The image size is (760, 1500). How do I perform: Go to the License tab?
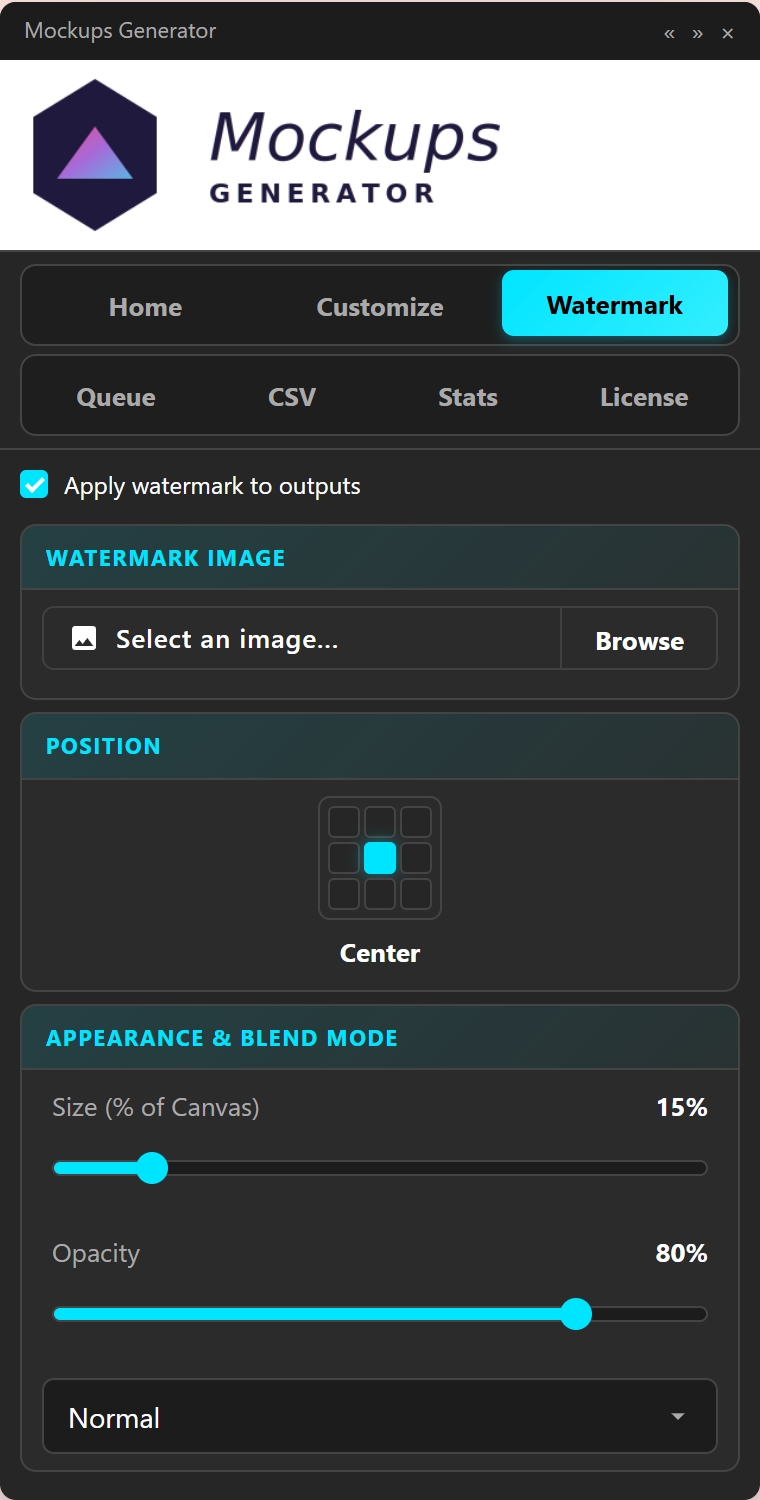(644, 396)
